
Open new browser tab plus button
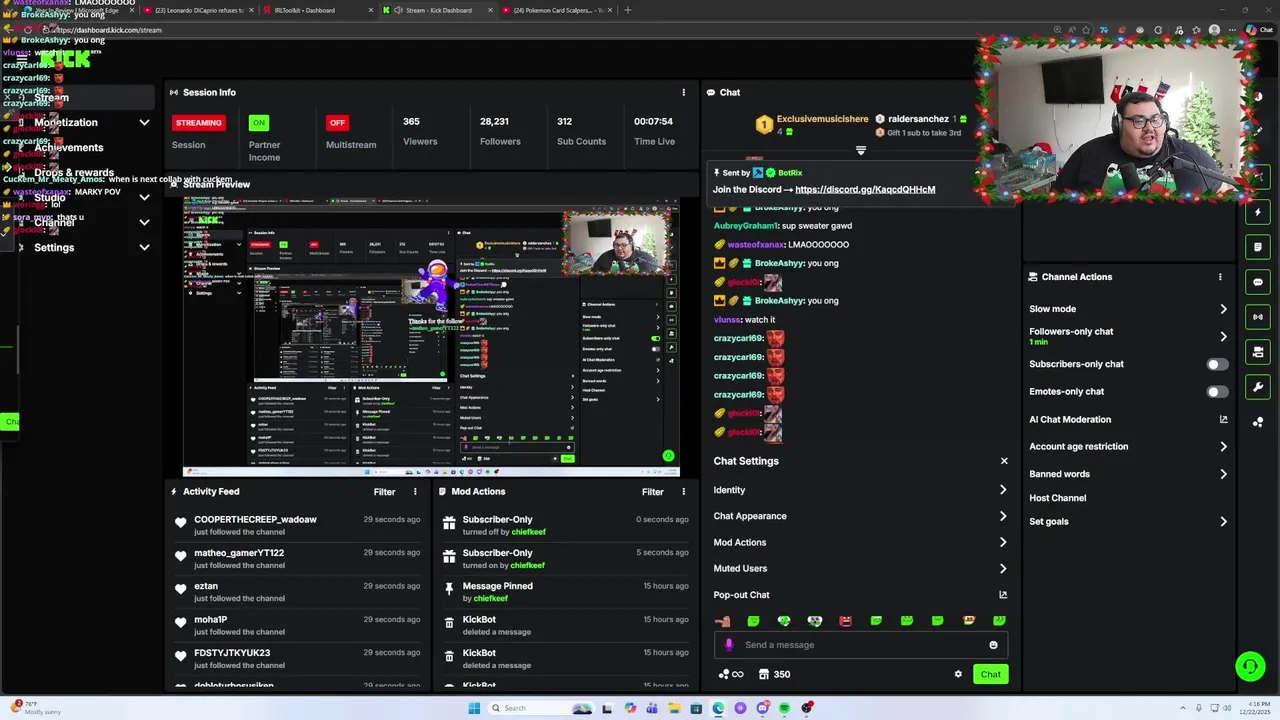point(627,10)
